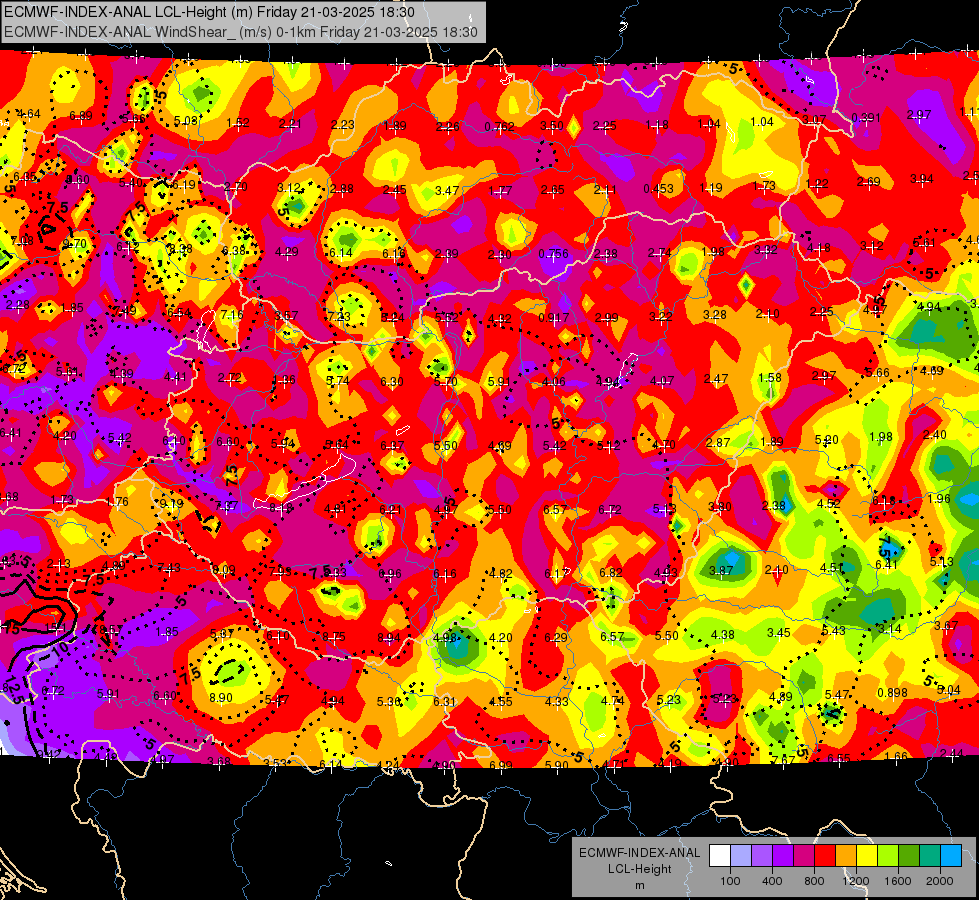Click the wind shear value 0.917

click(554, 318)
